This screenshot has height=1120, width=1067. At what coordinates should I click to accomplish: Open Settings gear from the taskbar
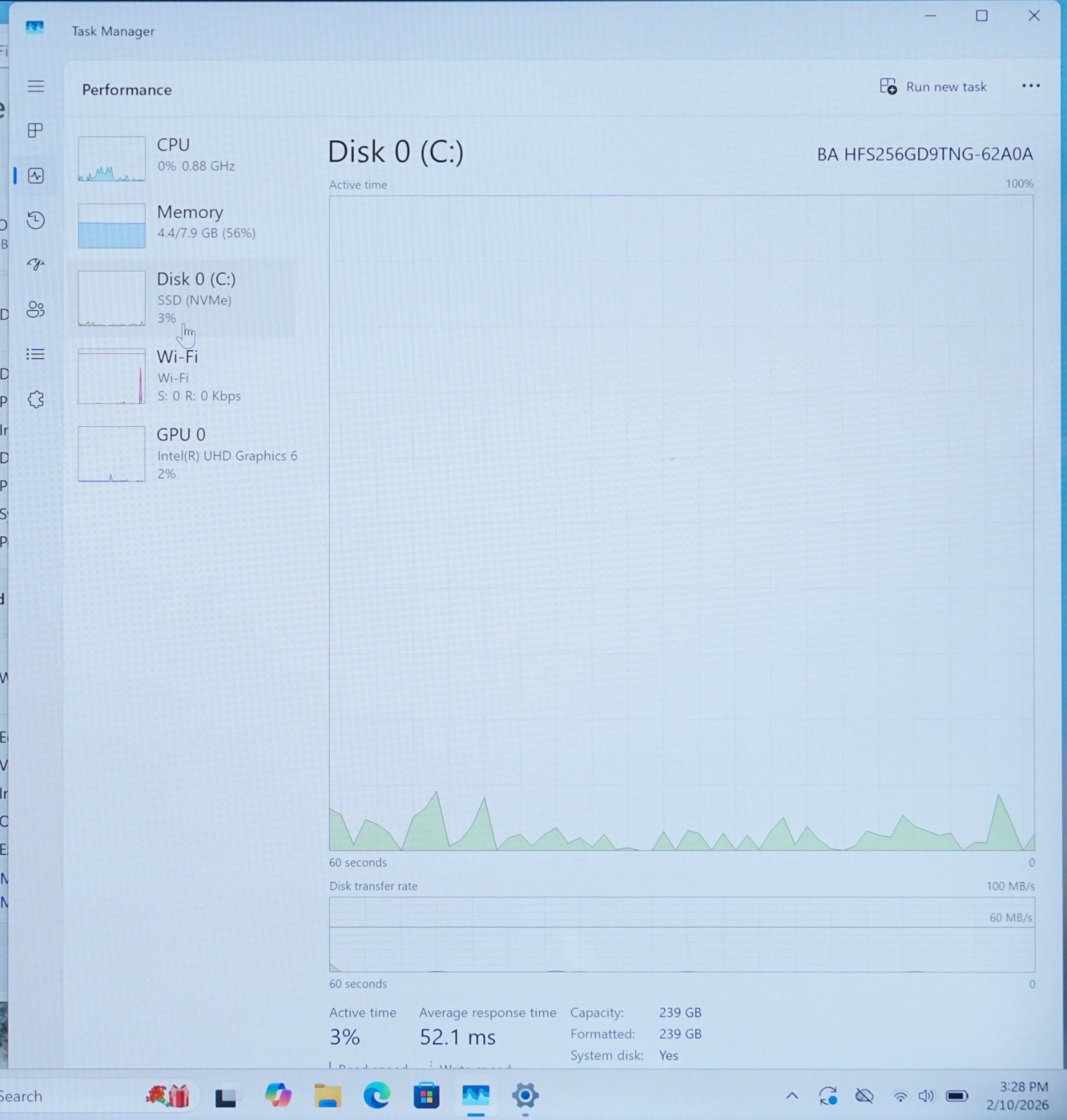525,1095
